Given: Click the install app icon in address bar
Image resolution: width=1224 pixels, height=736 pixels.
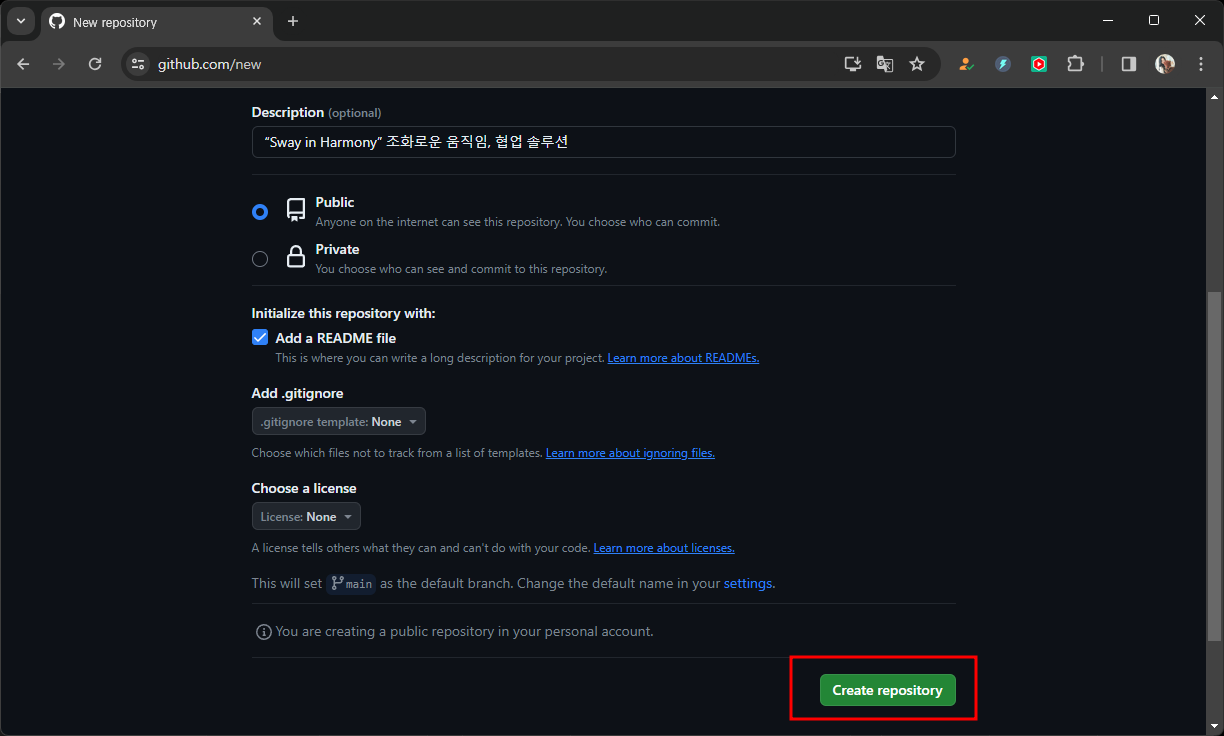Looking at the screenshot, I should click(852, 64).
